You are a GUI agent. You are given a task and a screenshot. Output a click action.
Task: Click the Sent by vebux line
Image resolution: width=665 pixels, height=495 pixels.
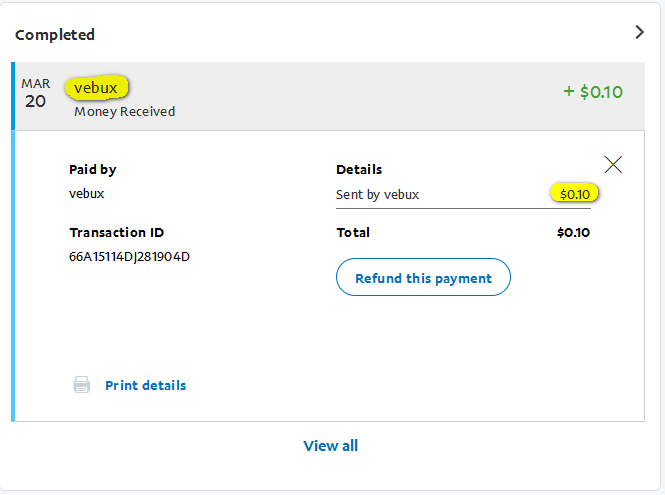click(377, 194)
